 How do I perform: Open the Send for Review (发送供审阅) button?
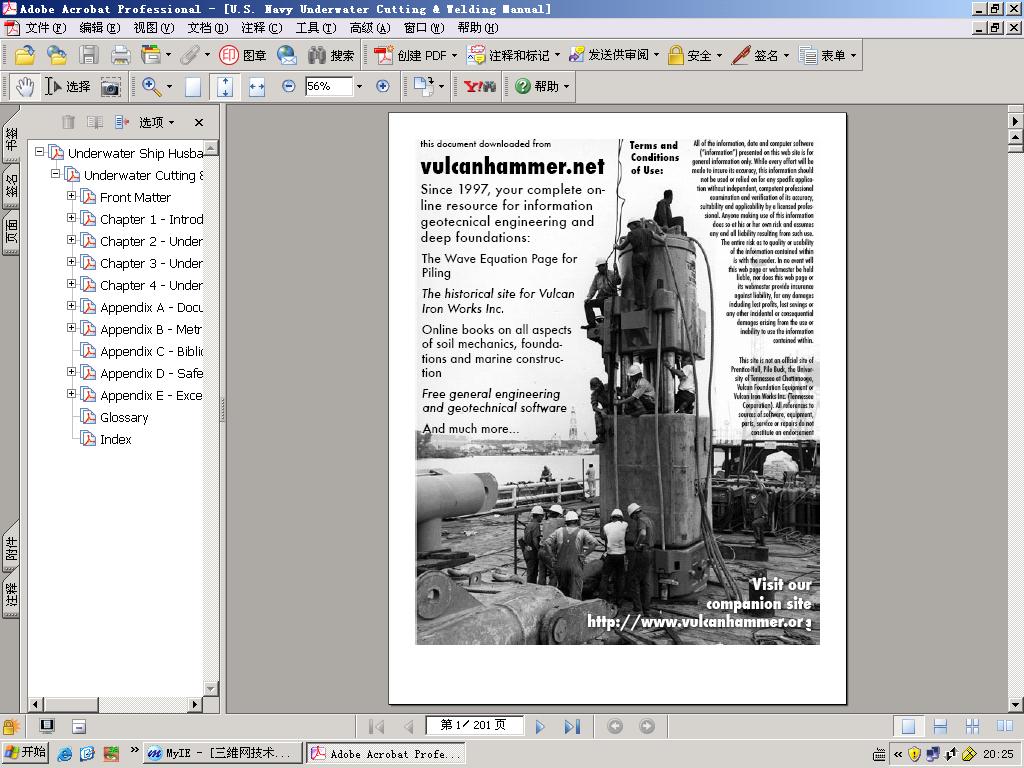[614, 56]
